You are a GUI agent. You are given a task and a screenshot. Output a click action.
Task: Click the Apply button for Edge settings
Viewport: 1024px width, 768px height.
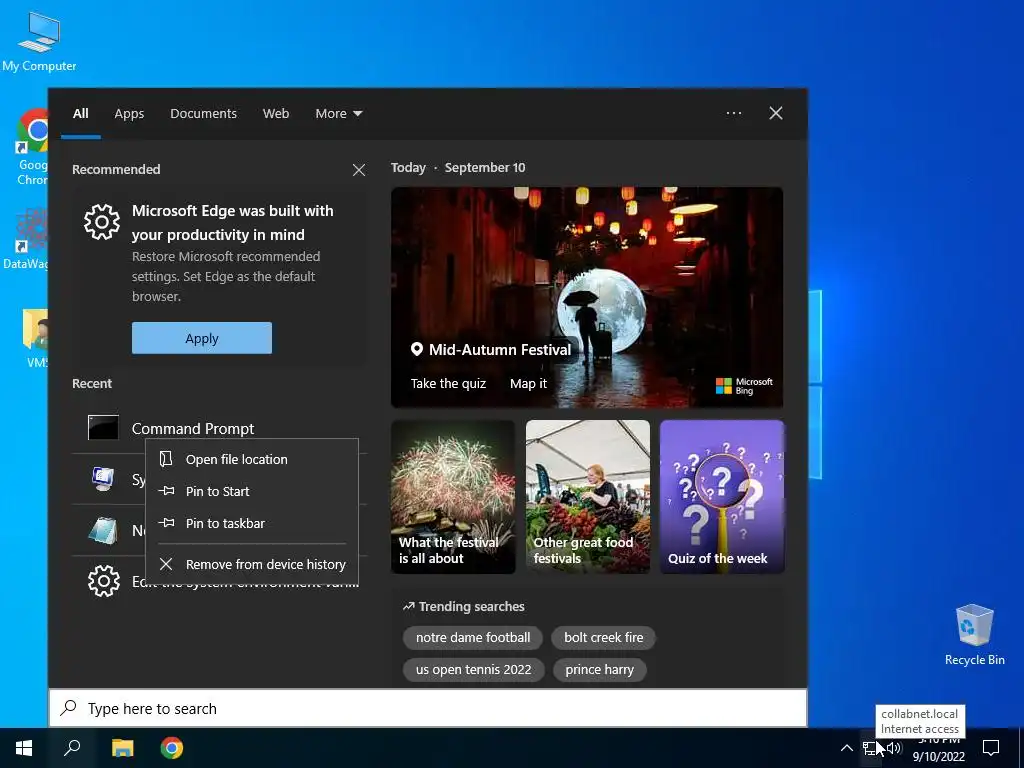(x=202, y=338)
